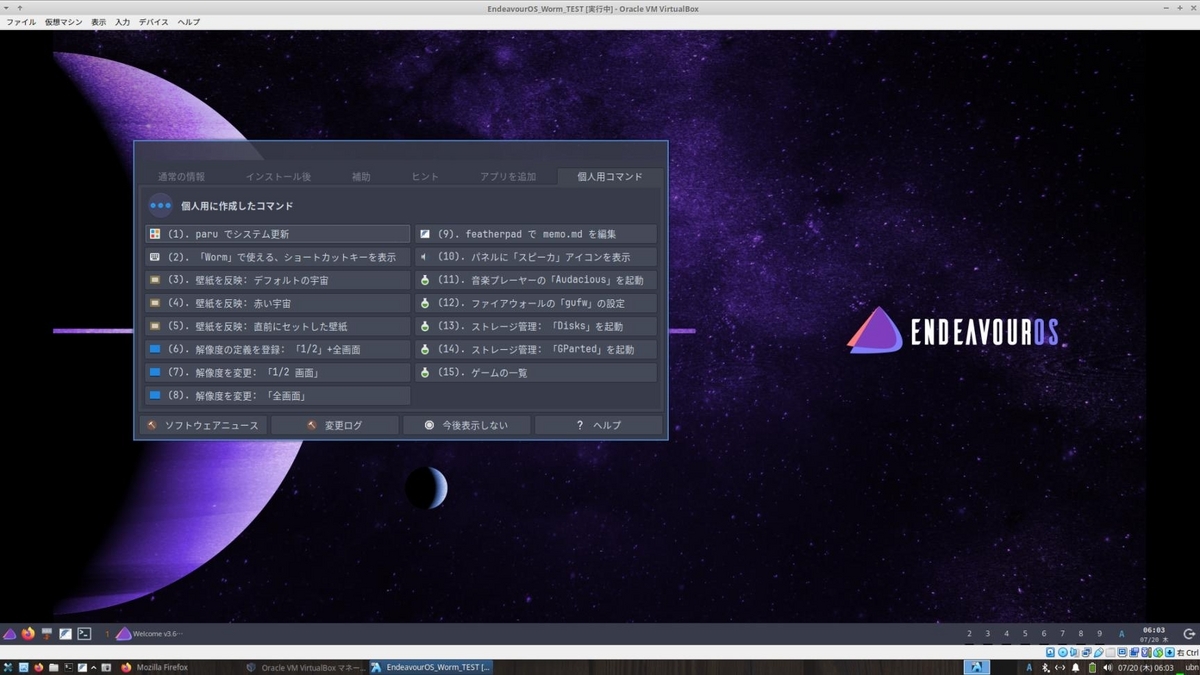The height and width of the screenshot is (675, 1200).
Task: Run command (1) paru system update
Action: [277, 234]
